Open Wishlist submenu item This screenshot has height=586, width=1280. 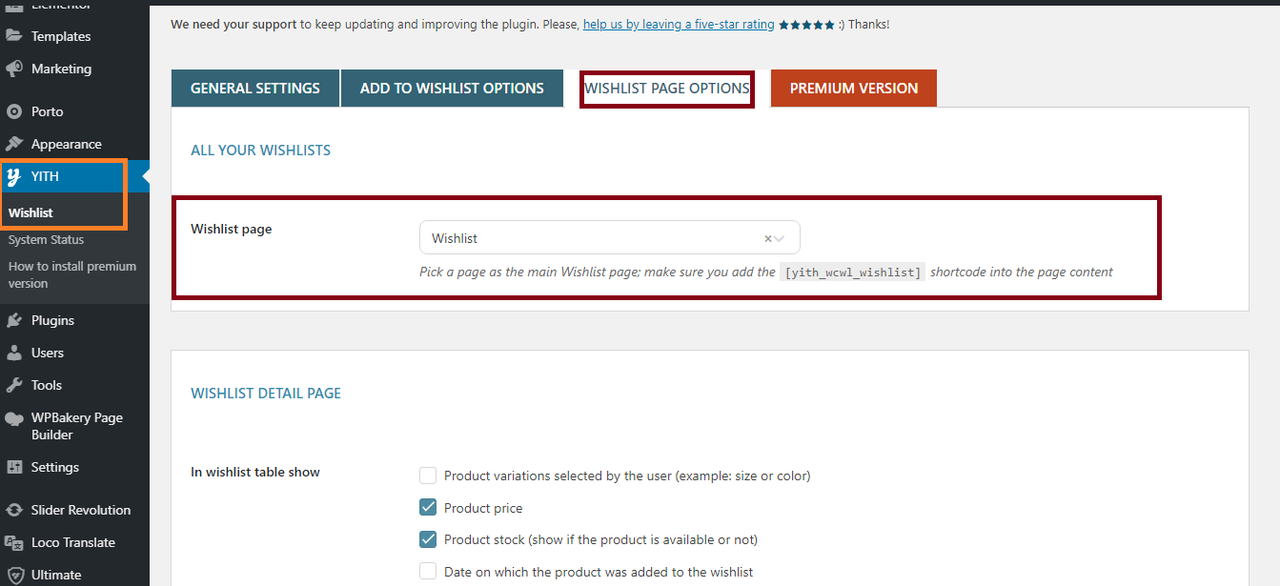(x=31, y=213)
